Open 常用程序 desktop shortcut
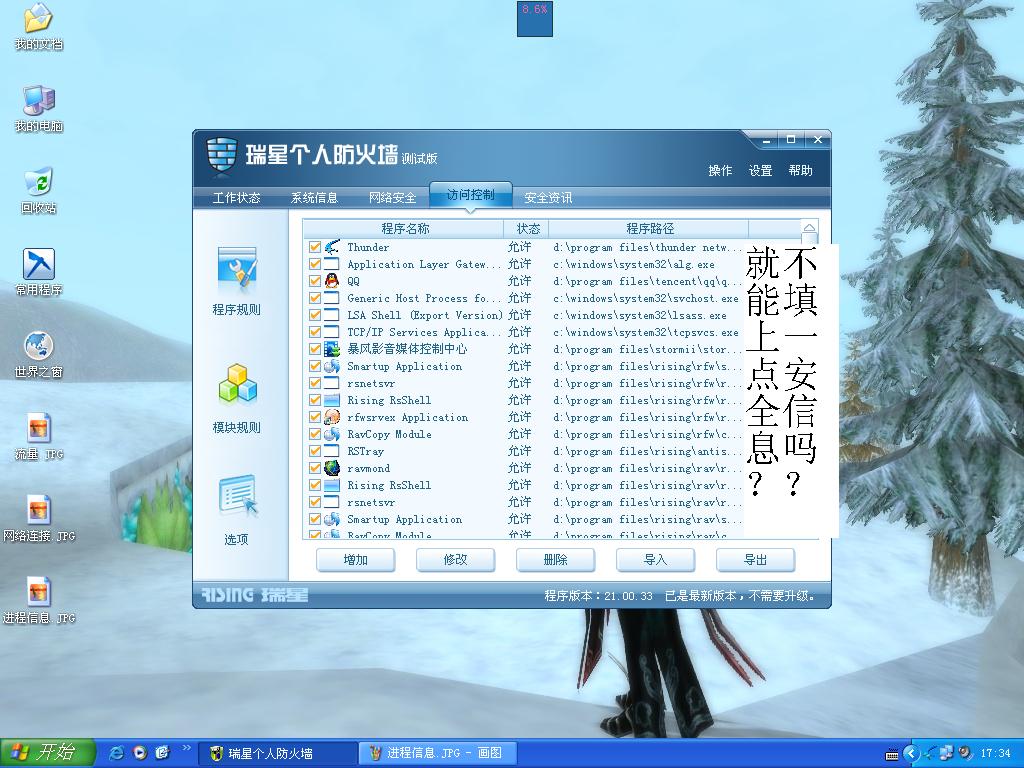 coord(39,272)
